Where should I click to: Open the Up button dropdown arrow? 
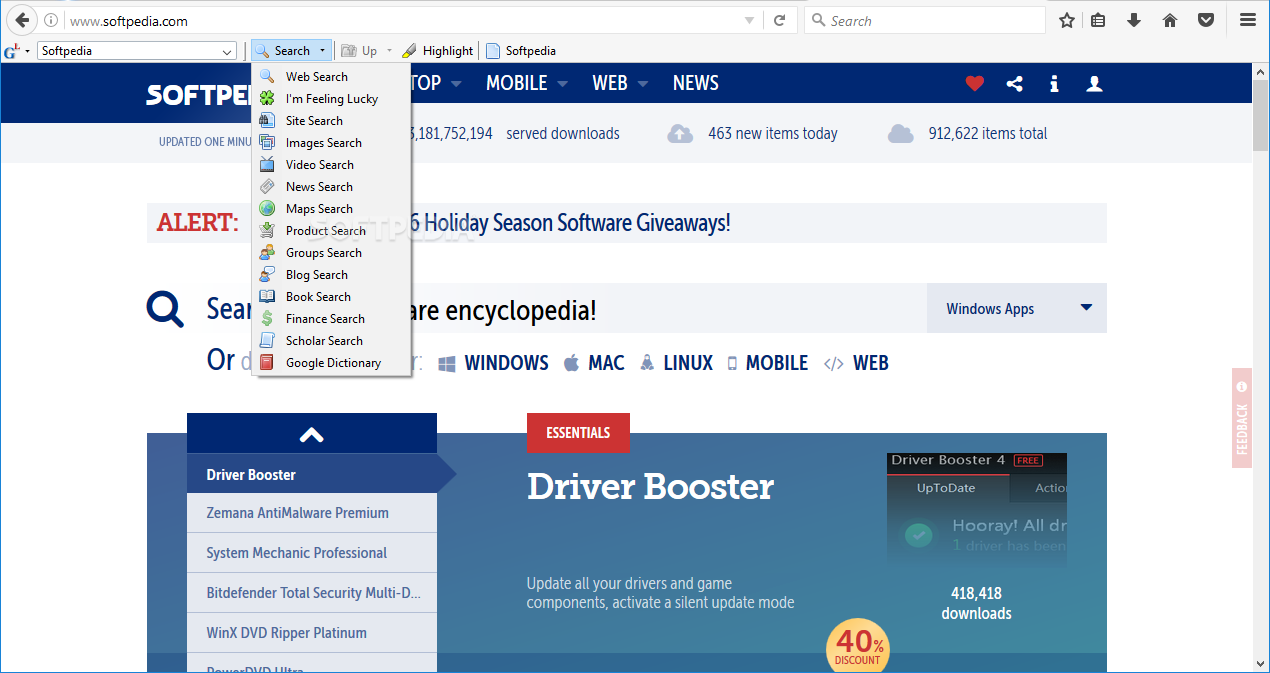click(389, 51)
